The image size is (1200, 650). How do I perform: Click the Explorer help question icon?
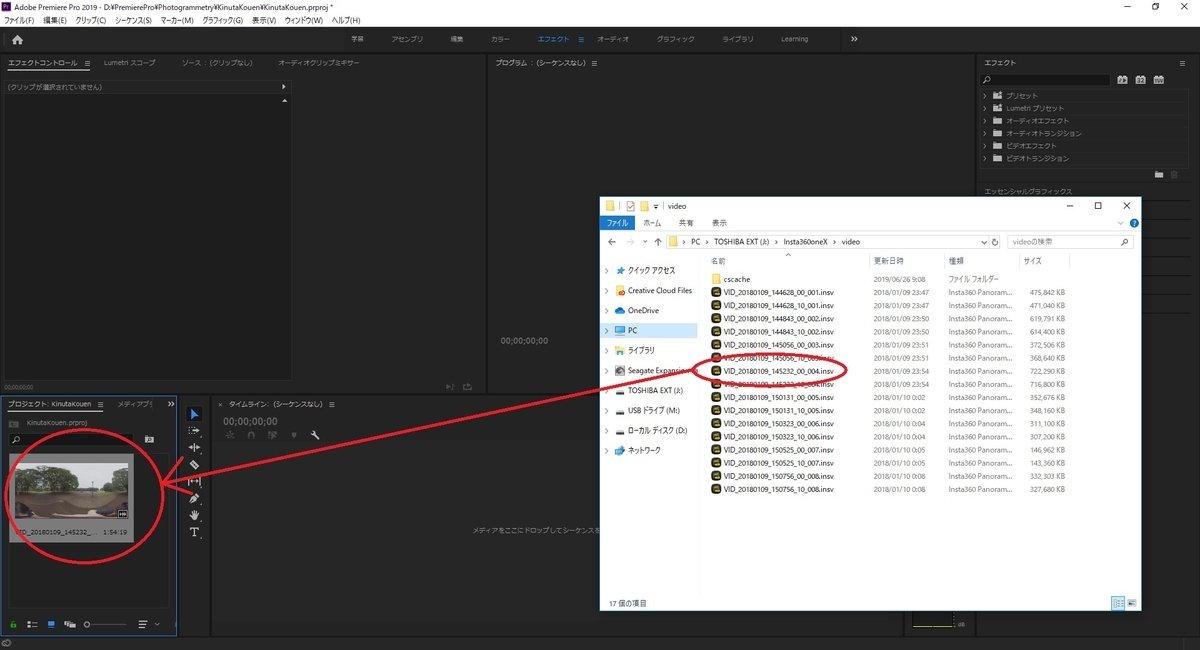(x=1132, y=223)
